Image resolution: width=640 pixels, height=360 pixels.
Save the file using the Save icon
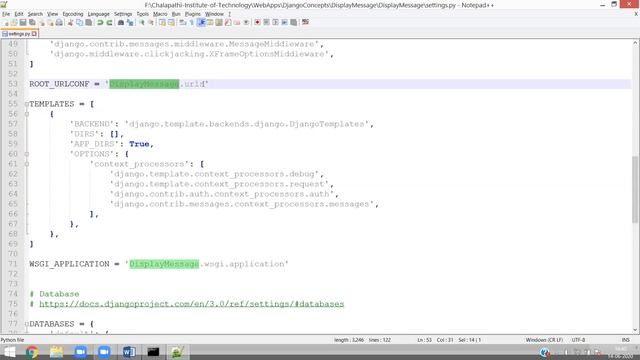(x=23, y=22)
